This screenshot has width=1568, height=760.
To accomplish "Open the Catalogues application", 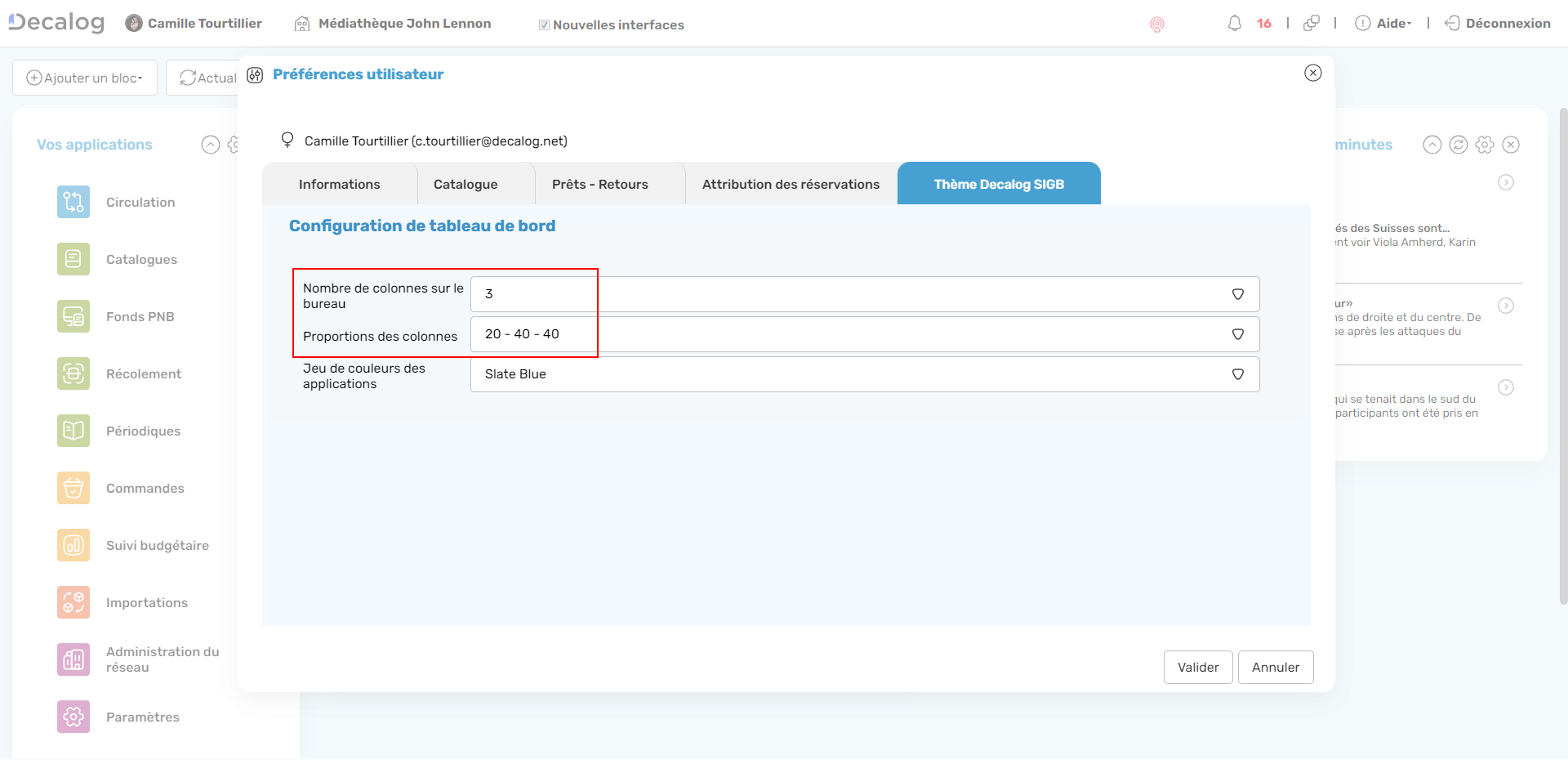I will [141, 259].
